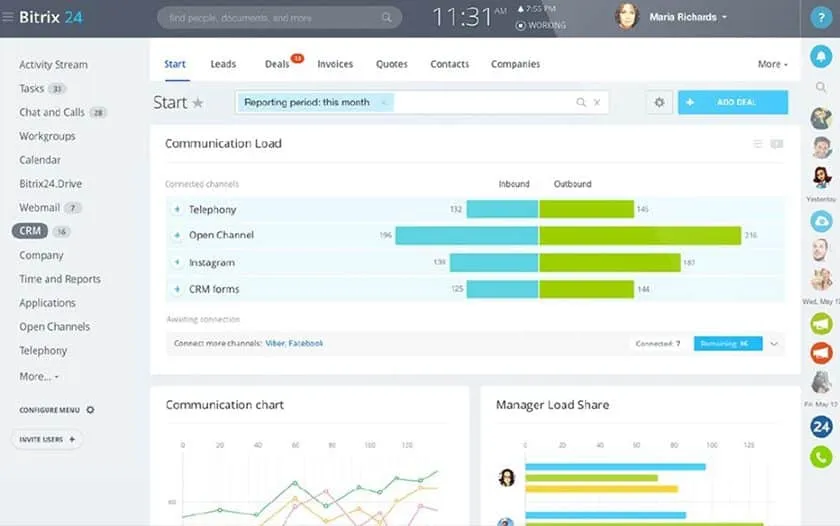Click the list view icon in Communication Load

758,144
